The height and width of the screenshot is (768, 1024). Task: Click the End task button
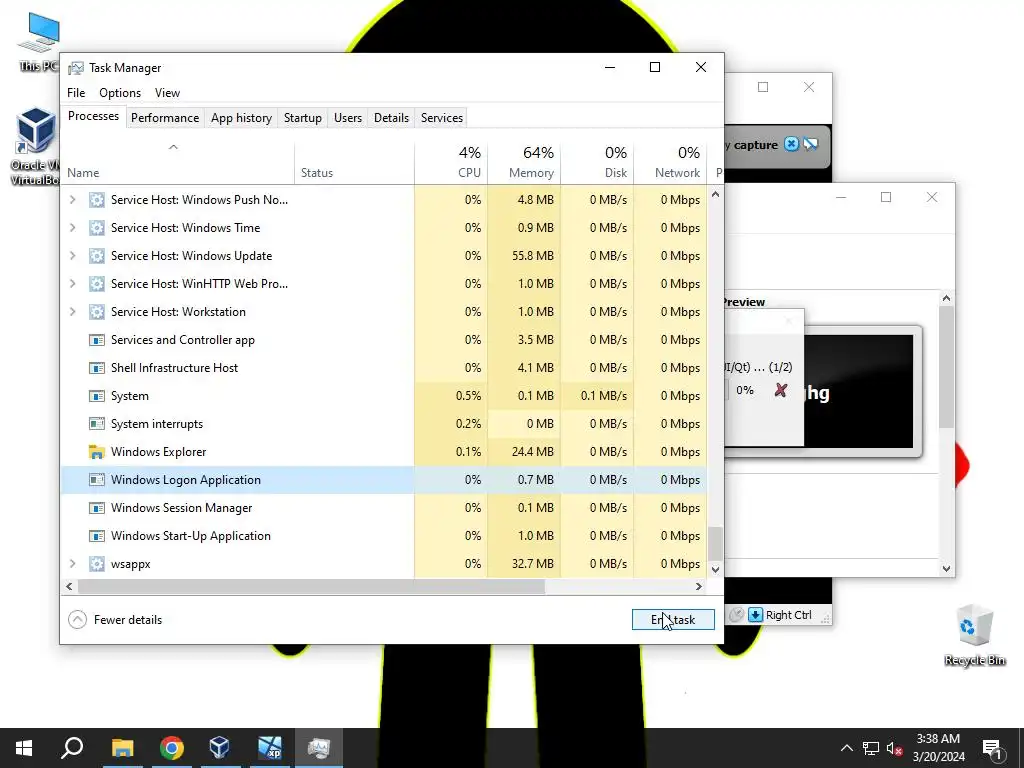[x=673, y=620]
